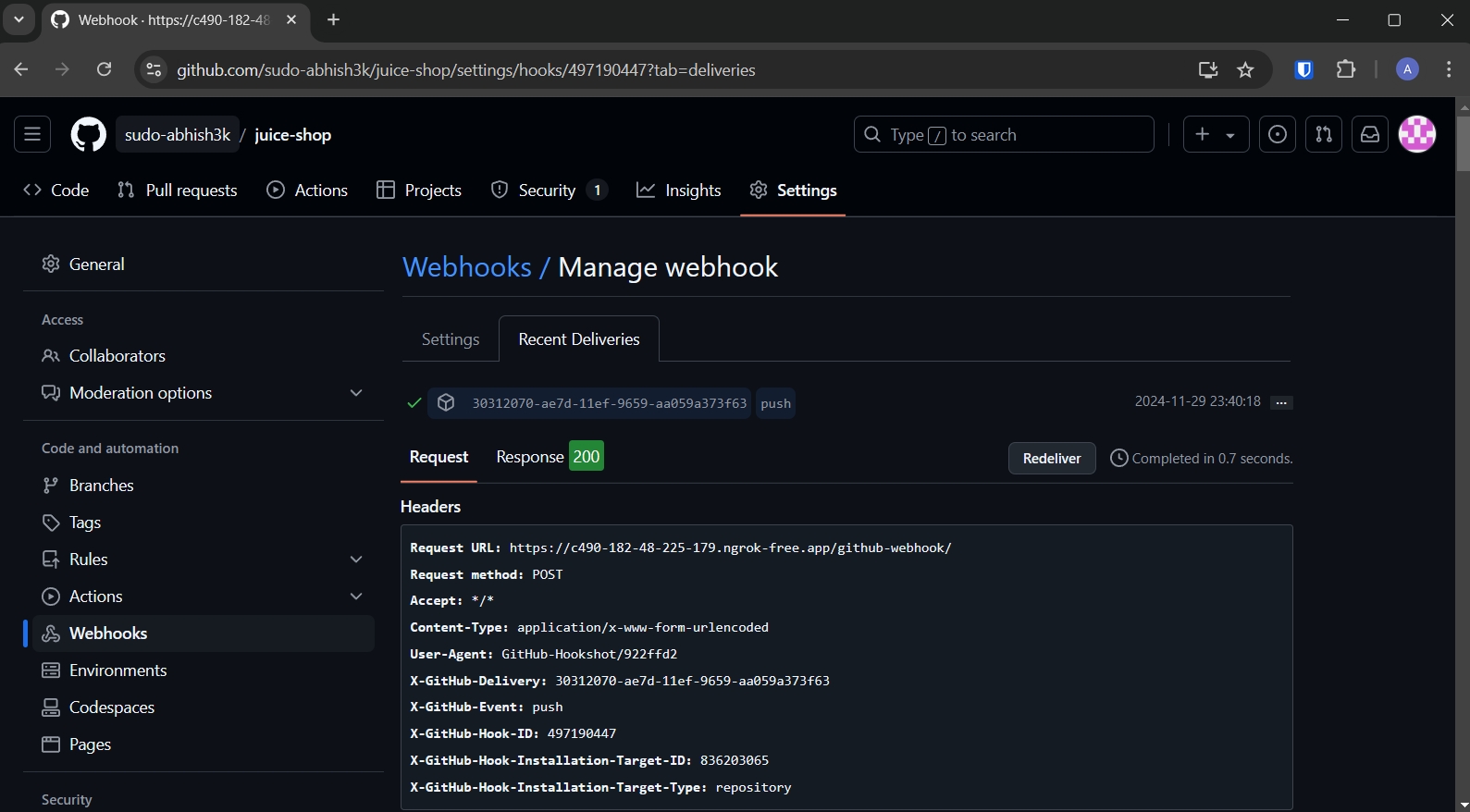Open the Actions repository tab

coord(307,191)
